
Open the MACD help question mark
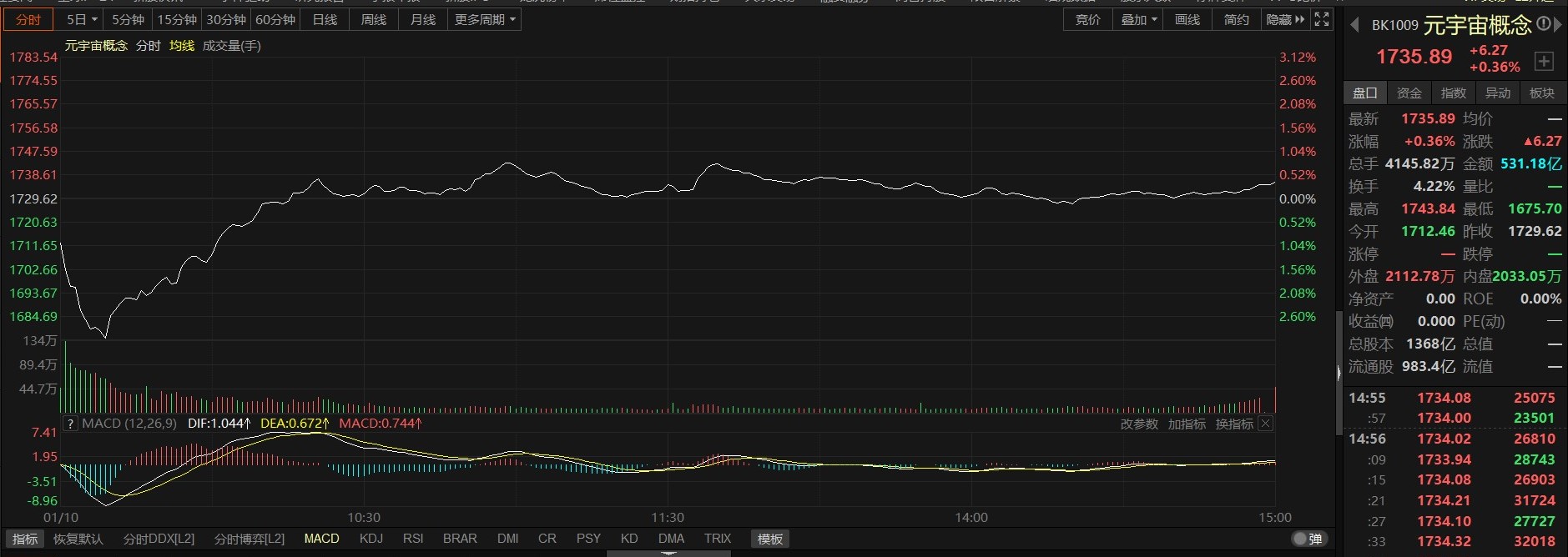pos(71,424)
